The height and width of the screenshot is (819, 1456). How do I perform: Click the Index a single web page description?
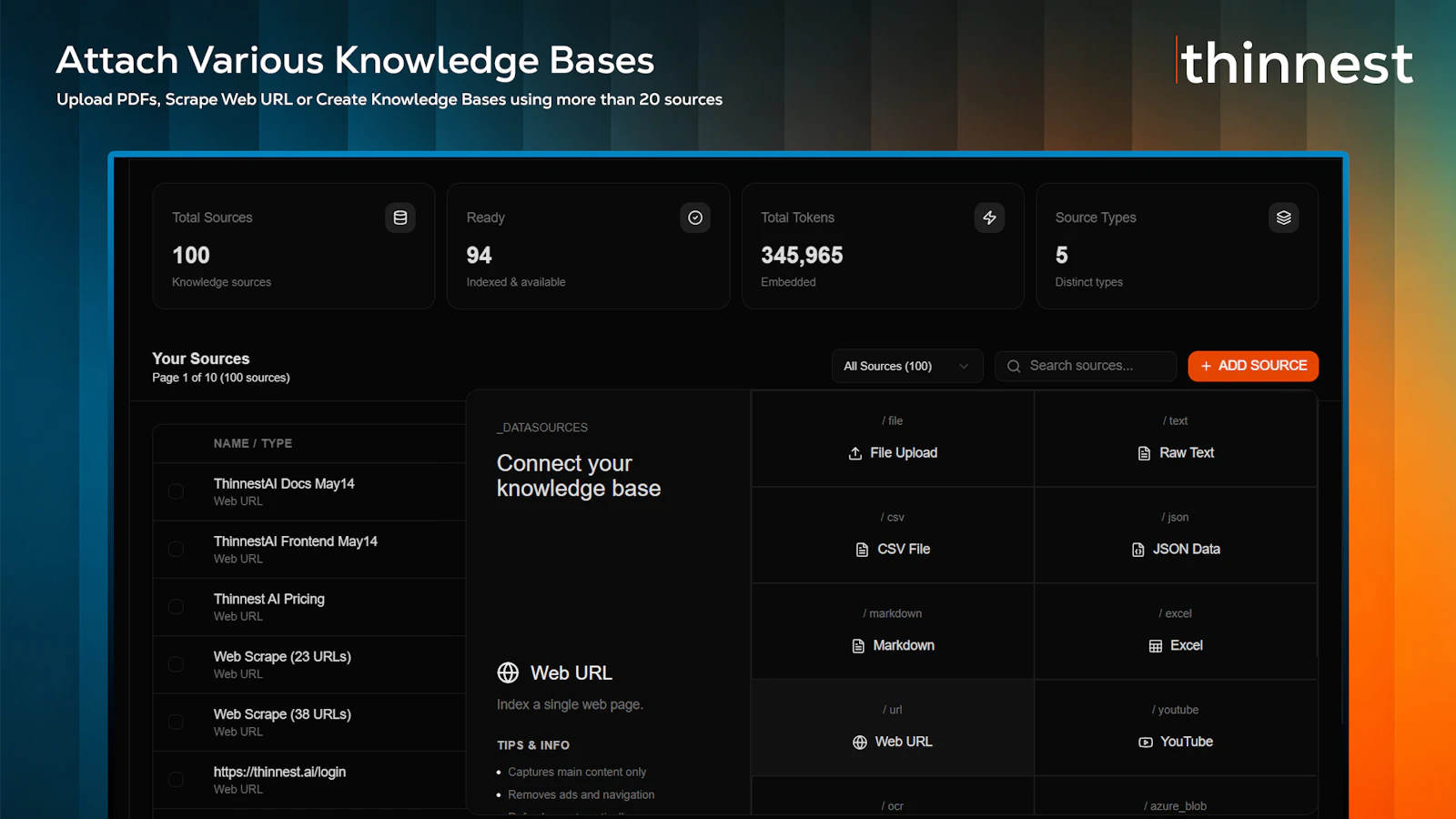coord(570,704)
